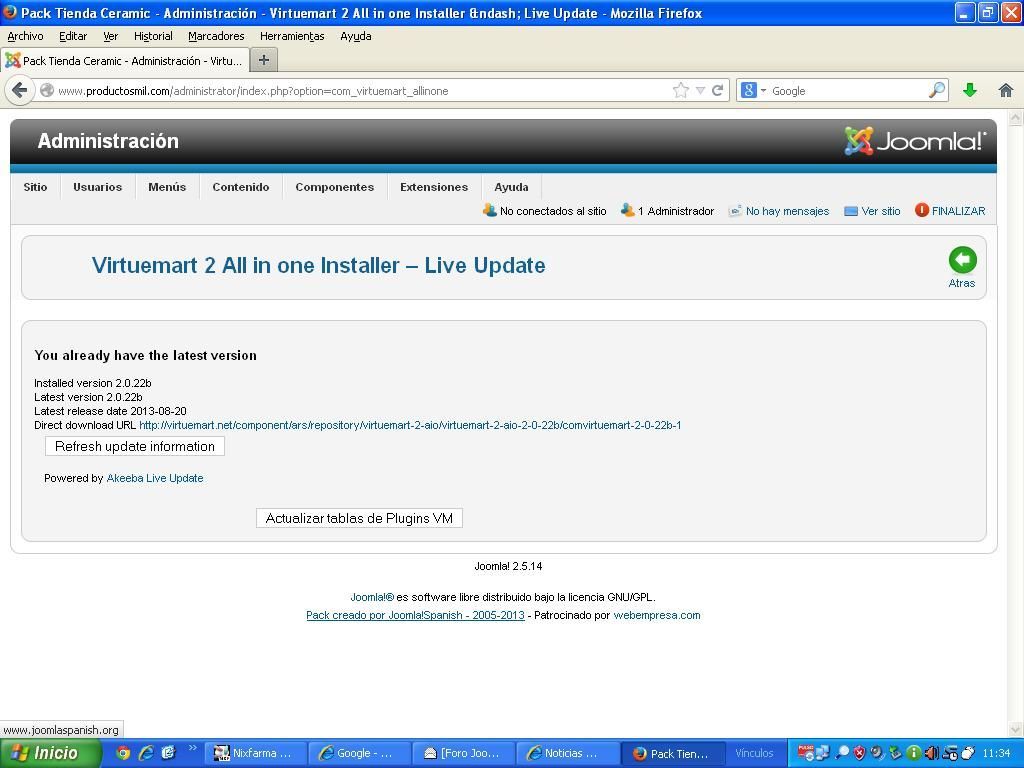Click the volume speaker tray icon
1024x768 pixels.
931,753
